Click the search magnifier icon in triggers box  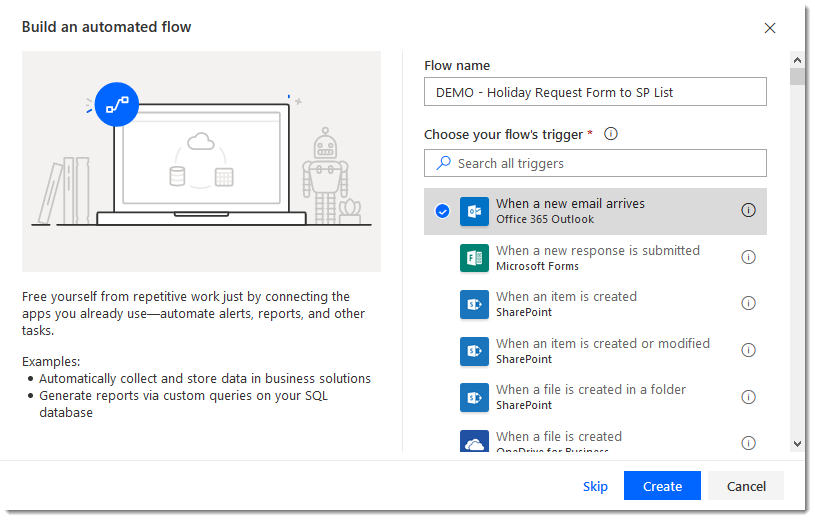(443, 163)
